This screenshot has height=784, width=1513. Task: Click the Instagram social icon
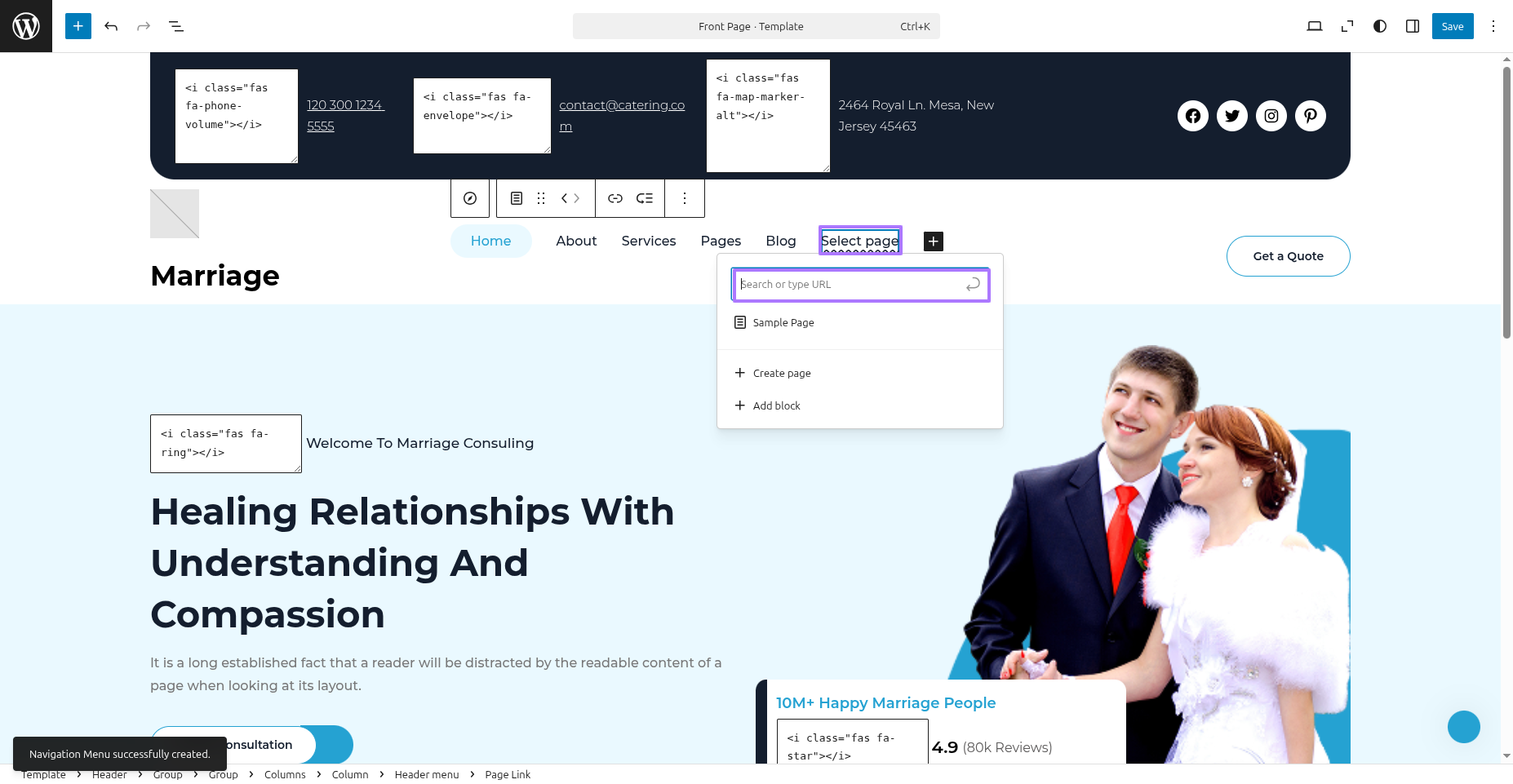[x=1271, y=116]
